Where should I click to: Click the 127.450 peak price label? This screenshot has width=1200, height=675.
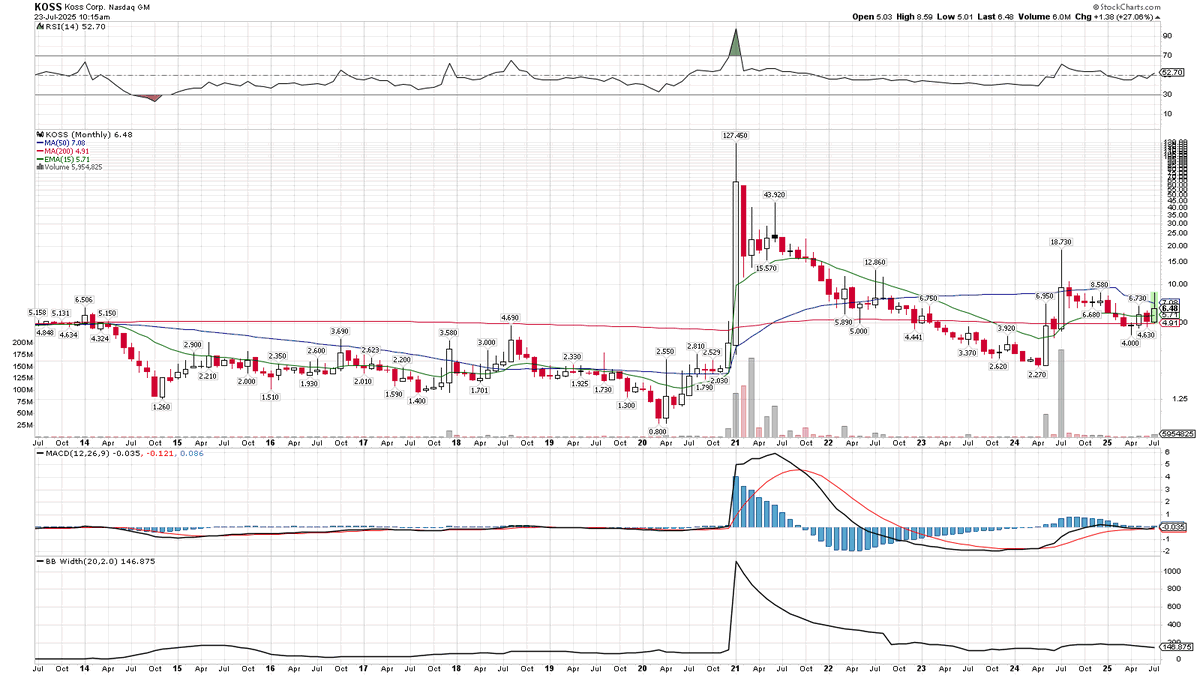pos(735,135)
